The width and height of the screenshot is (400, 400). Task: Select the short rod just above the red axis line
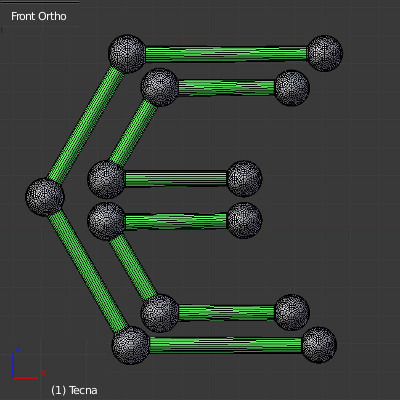pyautogui.click(x=176, y=221)
